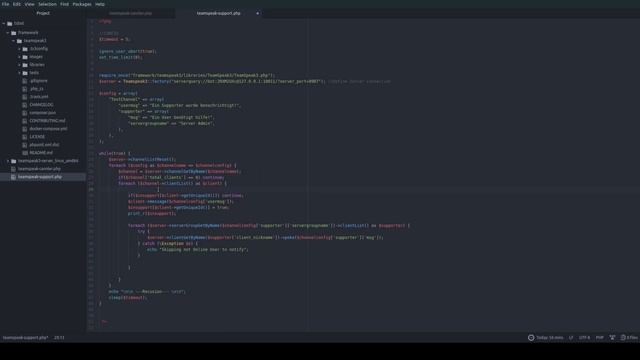
Task: Collapse the root project folder arrow
Action: pos(4,24)
